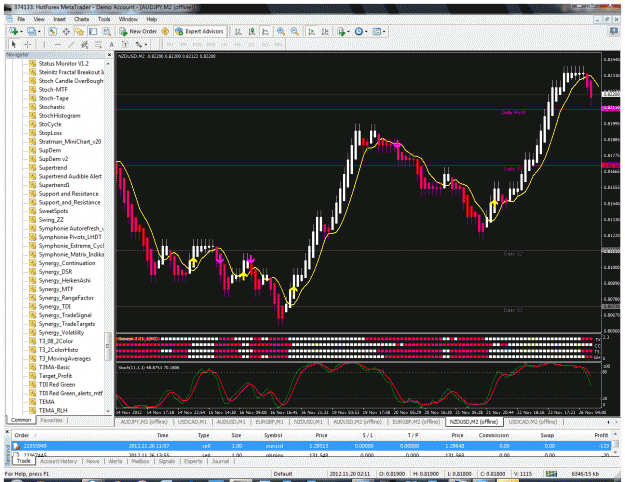625x482 pixels.
Task: Enable Auto Scroll toolbar icon
Action: click(x=312, y=31)
